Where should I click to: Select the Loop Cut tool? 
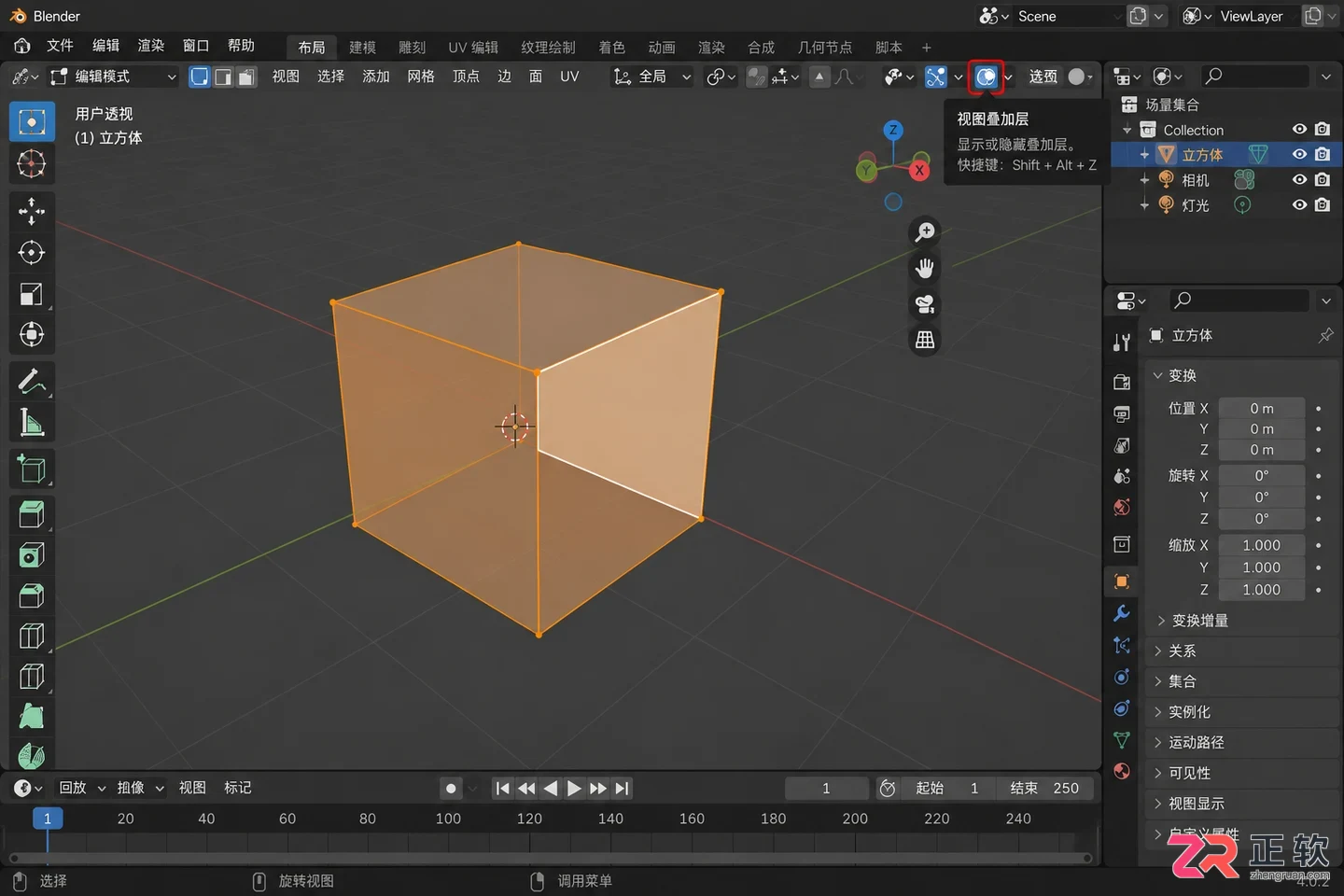coord(32,637)
